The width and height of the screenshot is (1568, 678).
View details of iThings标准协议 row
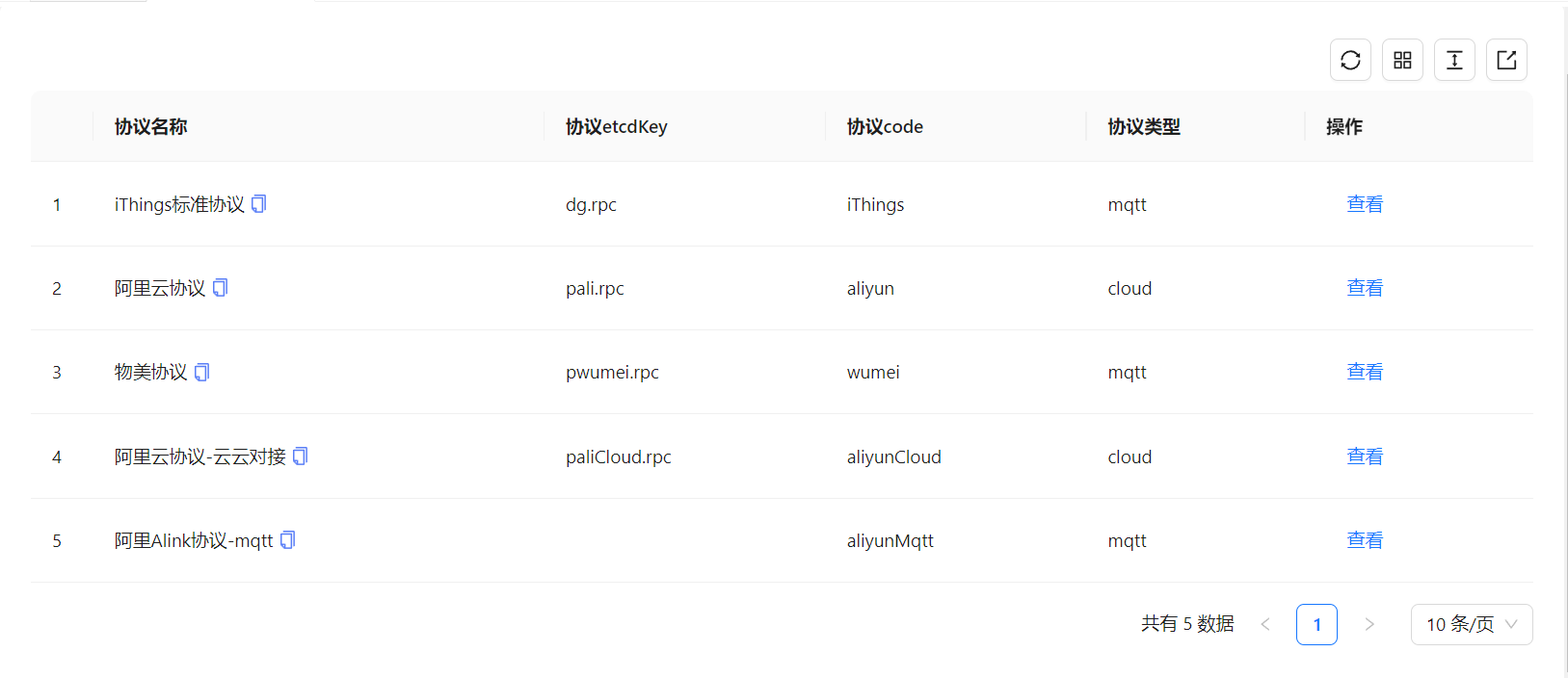1364,204
